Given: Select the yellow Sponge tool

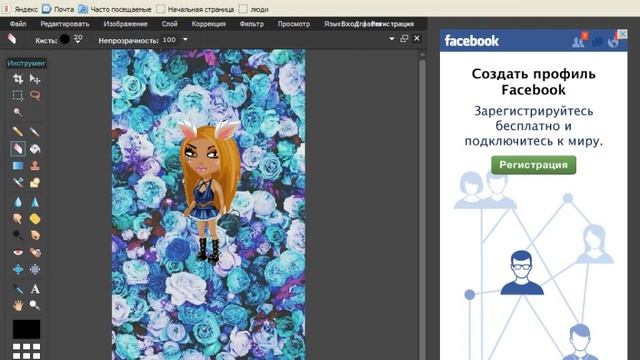Looking at the screenshot, I should 35,219.
